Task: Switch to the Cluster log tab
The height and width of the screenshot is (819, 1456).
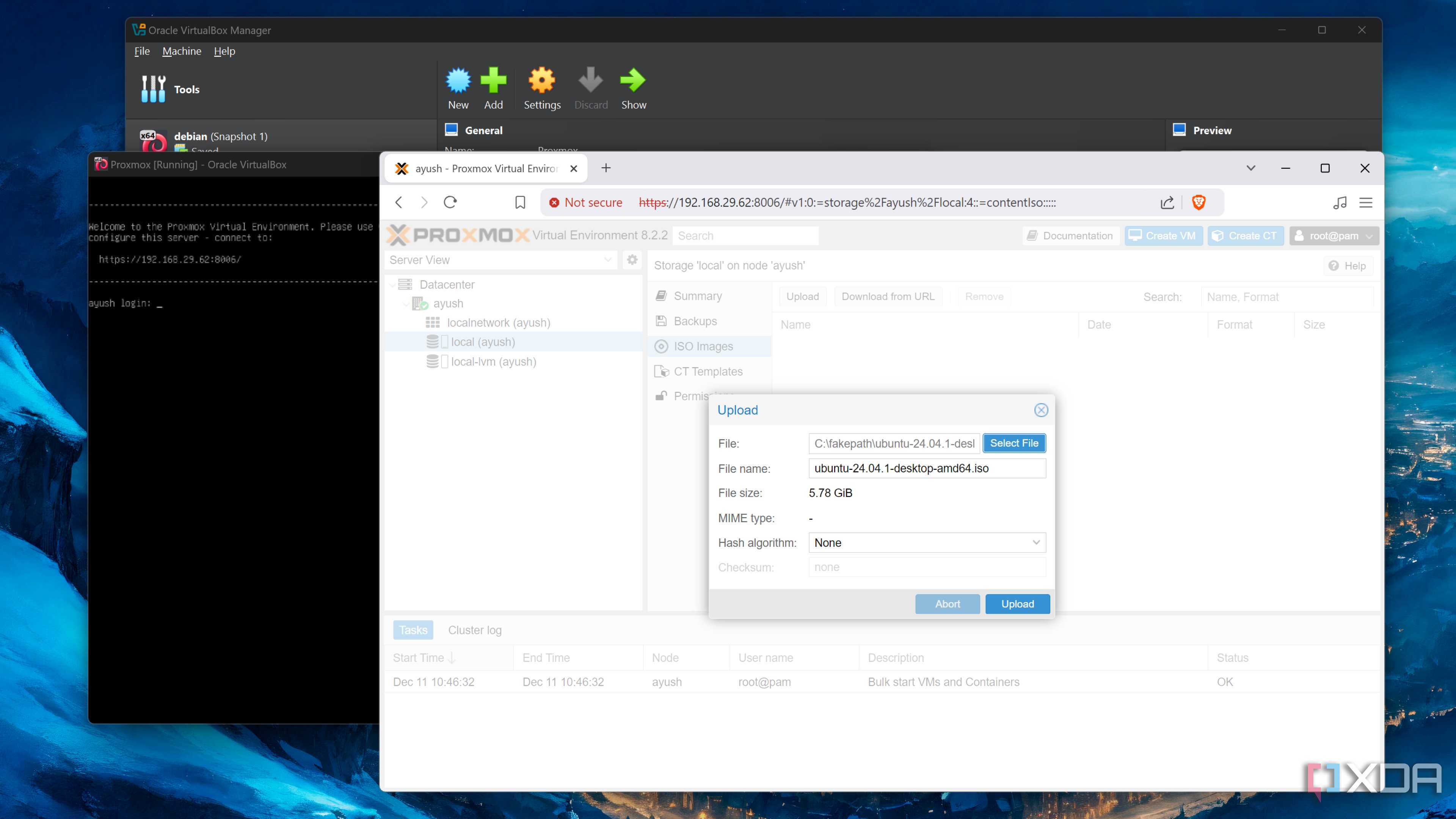Action: 475,630
